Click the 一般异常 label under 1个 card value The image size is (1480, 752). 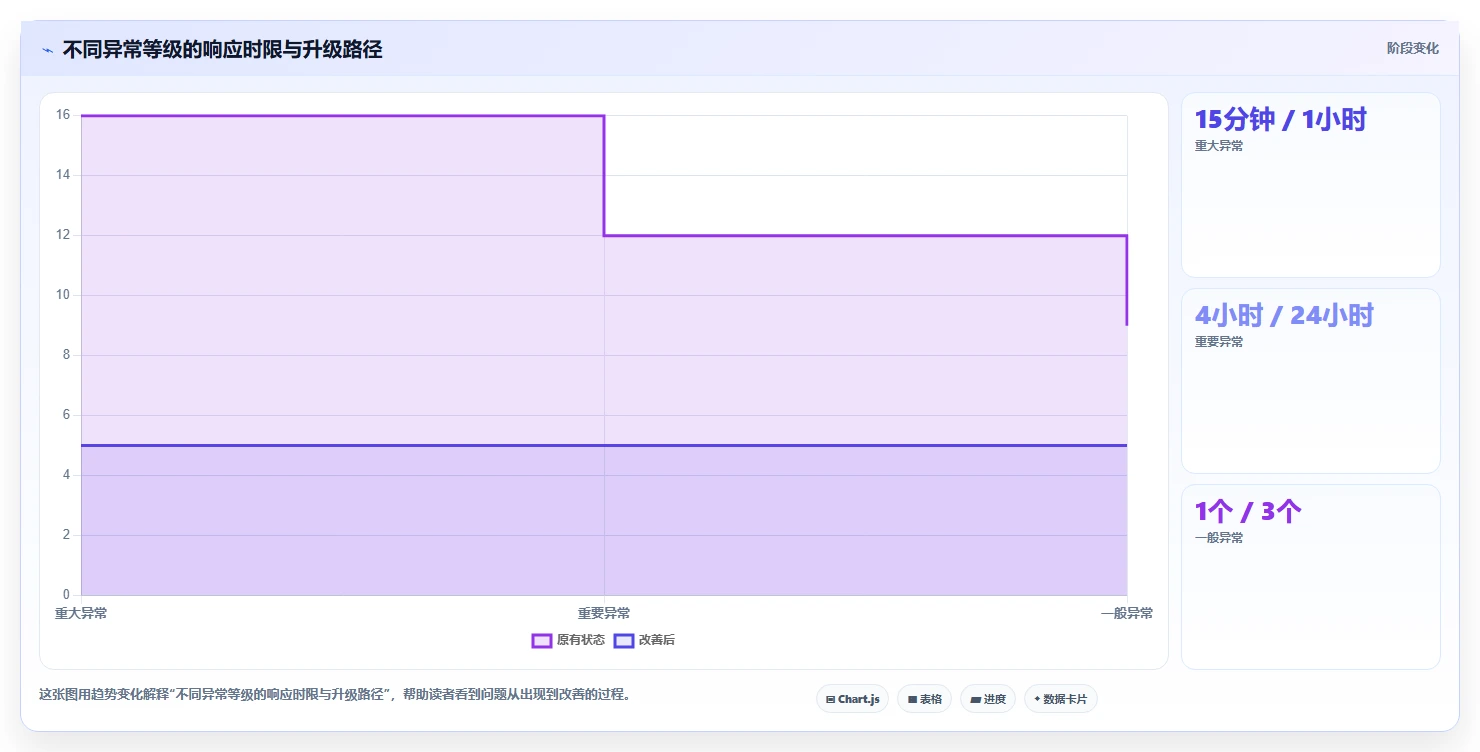pyautogui.click(x=1219, y=538)
